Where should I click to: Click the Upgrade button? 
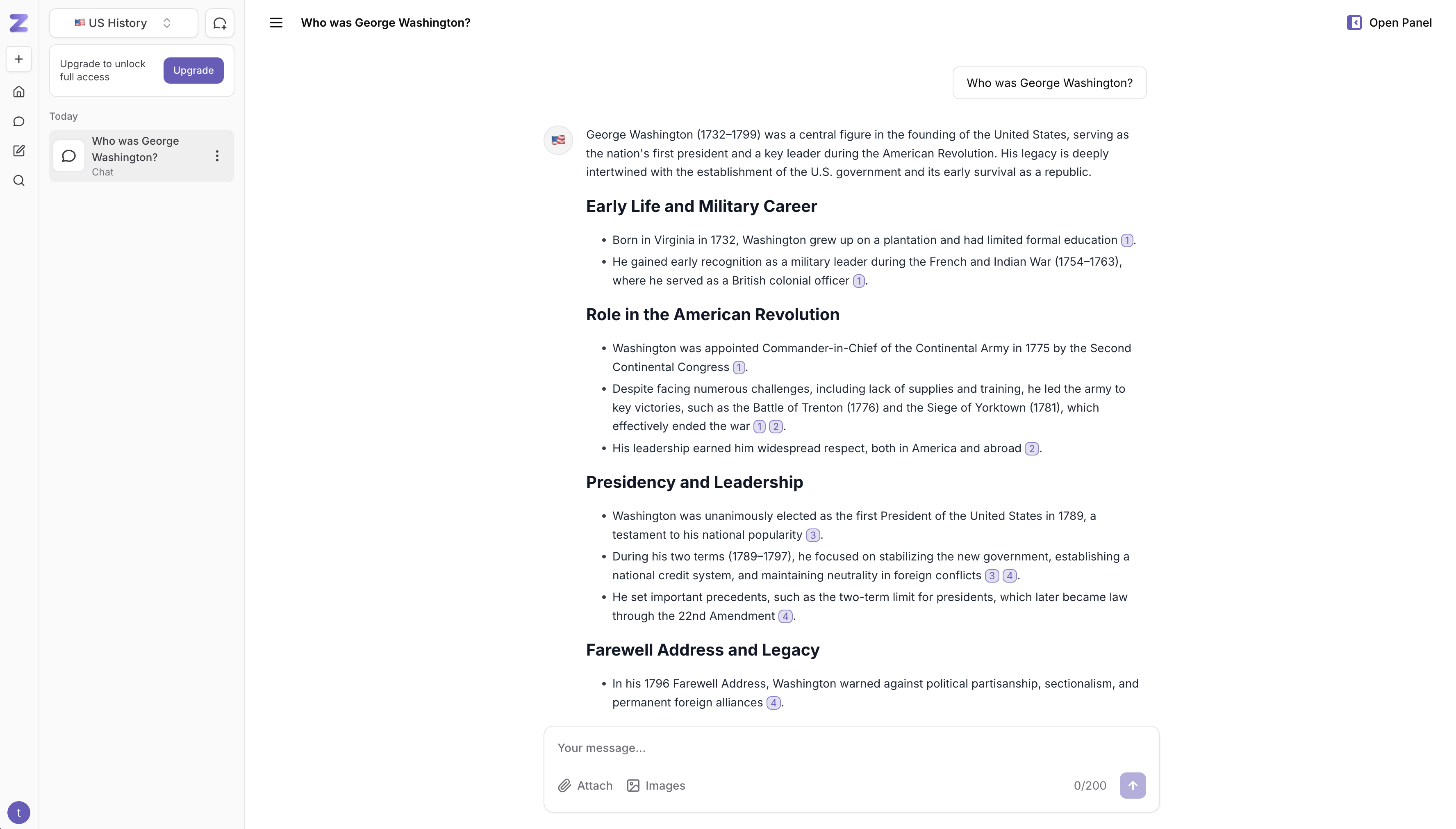click(x=192, y=70)
